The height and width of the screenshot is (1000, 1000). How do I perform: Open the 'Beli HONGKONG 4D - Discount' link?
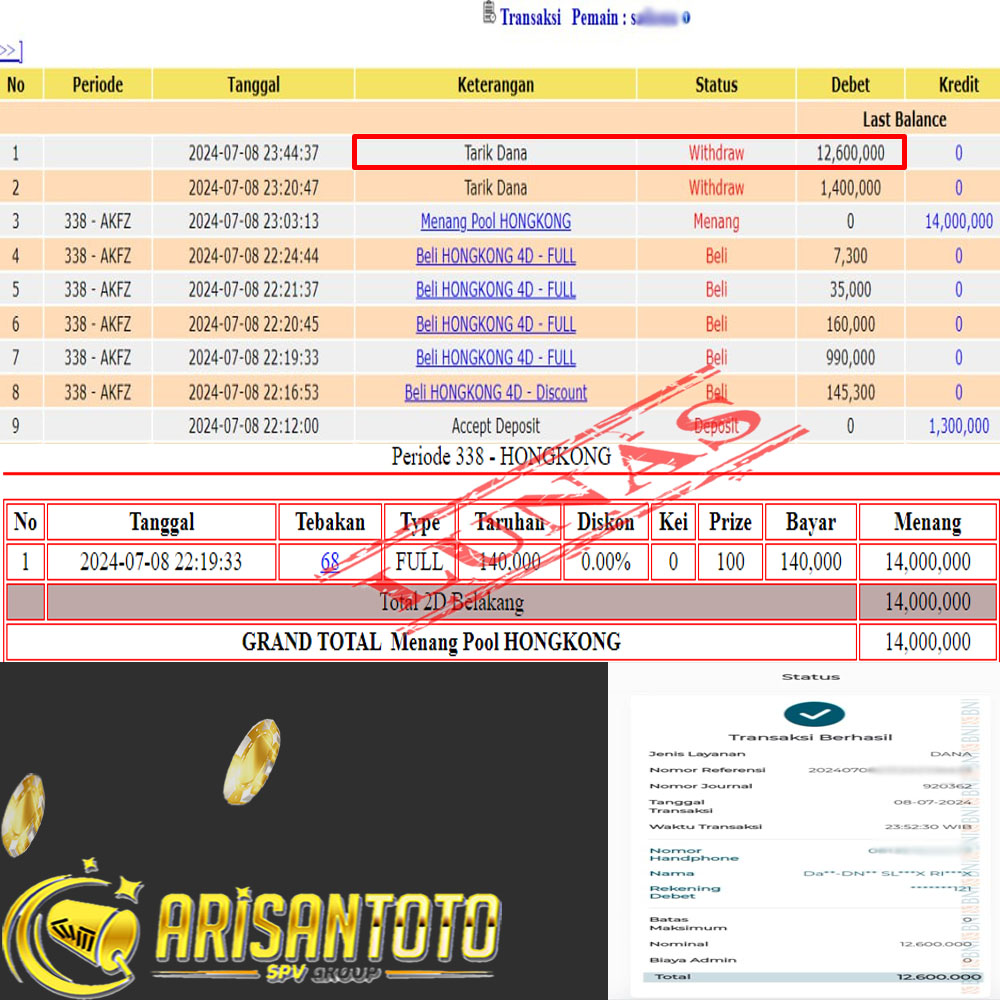[x=496, y=392]
